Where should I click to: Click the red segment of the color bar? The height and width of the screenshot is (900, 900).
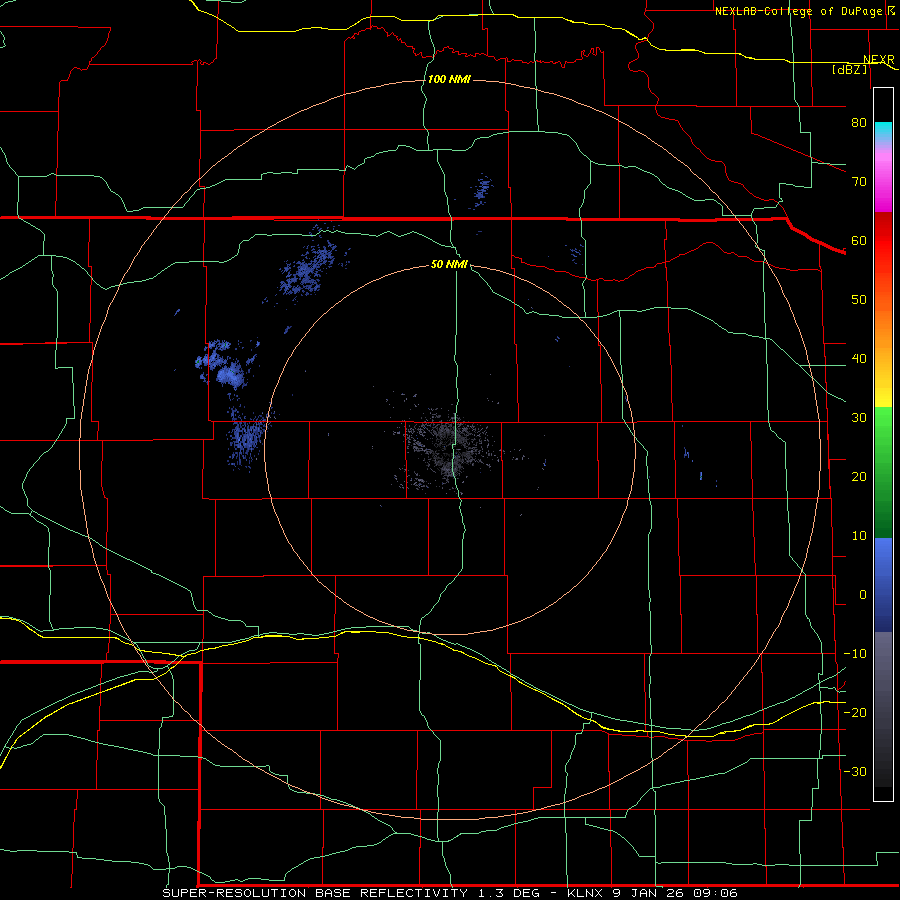tap(883, 241)
